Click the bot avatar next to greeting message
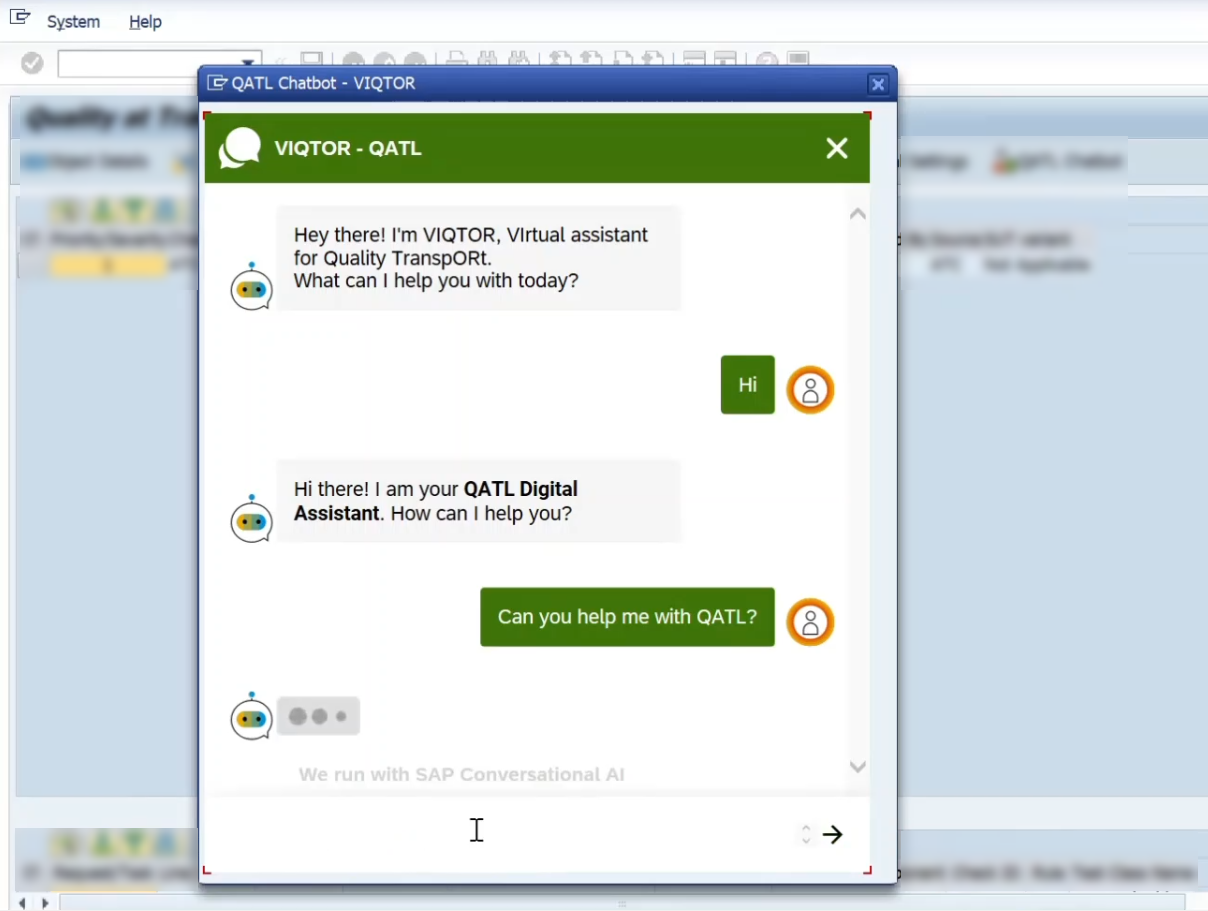 coord(251,288)
